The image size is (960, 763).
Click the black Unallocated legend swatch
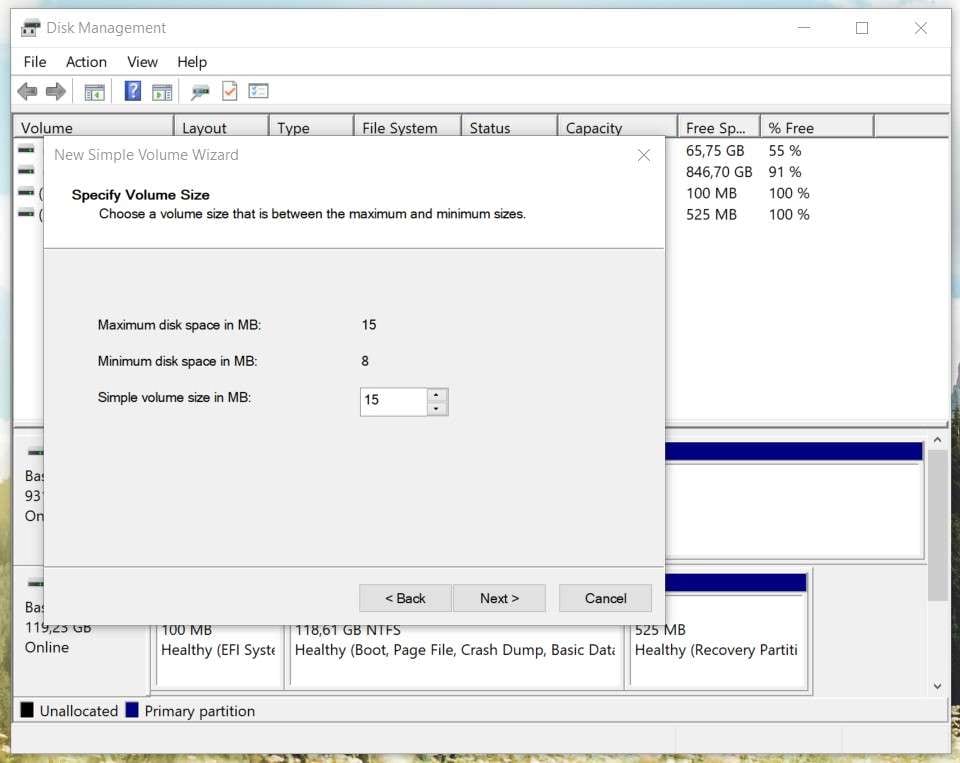(27, 710)
